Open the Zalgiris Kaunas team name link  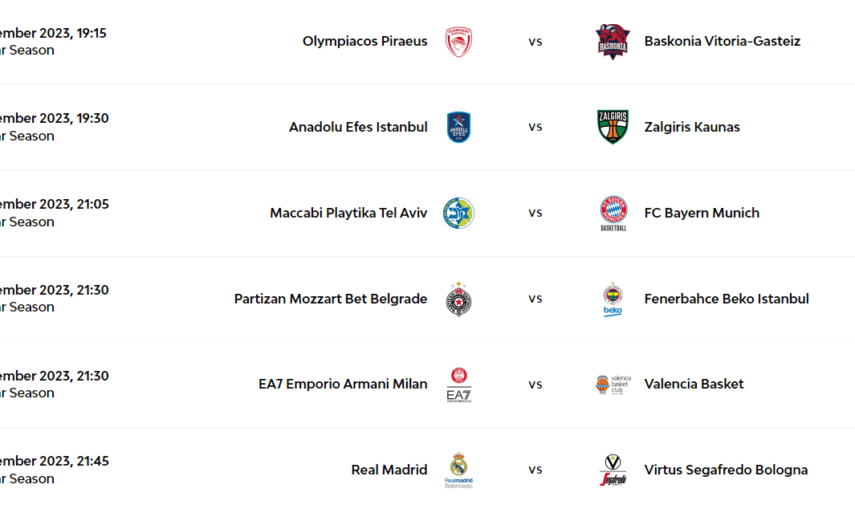click(x=692, y=127)
